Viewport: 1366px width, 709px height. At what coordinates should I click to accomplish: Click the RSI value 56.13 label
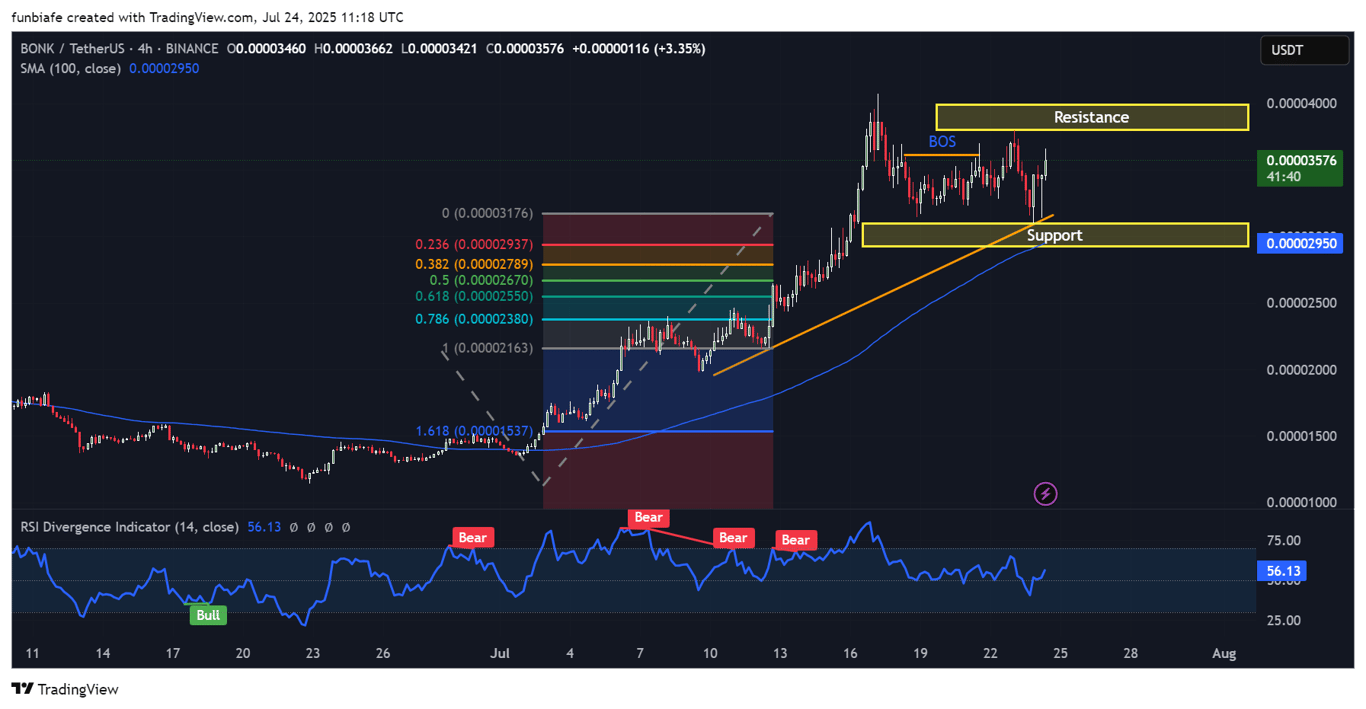coord(1284,570)
